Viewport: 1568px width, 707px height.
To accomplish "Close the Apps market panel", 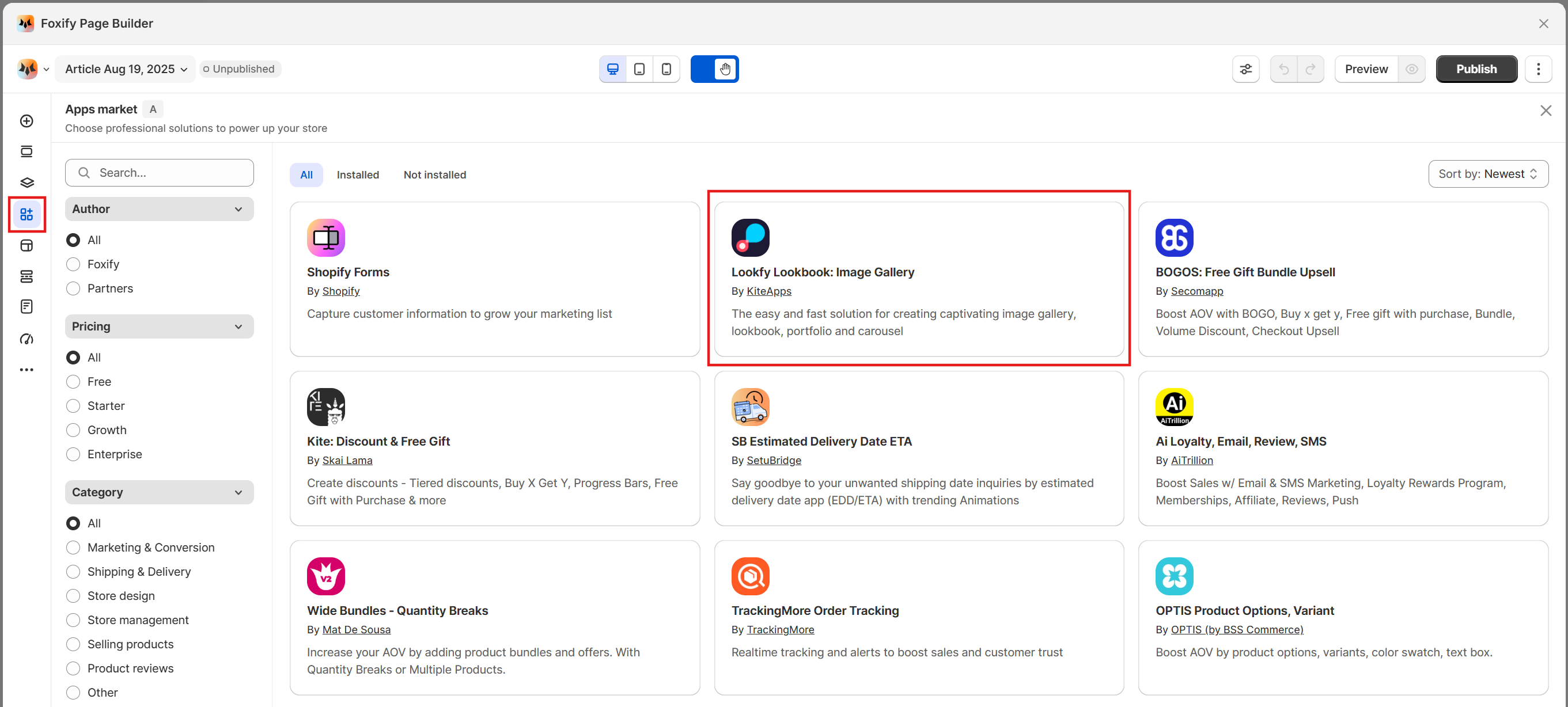I will point(1546,111).
